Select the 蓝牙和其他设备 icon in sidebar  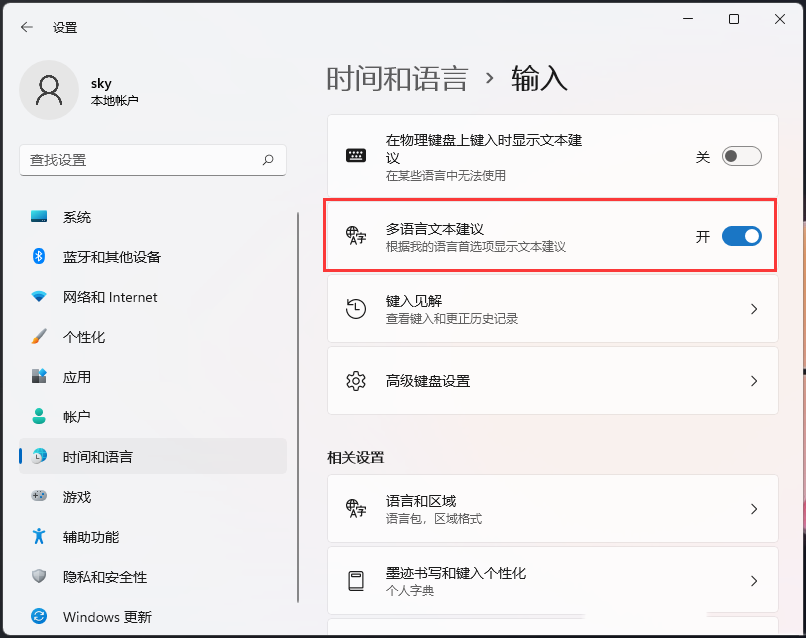(x=39, y=256)
